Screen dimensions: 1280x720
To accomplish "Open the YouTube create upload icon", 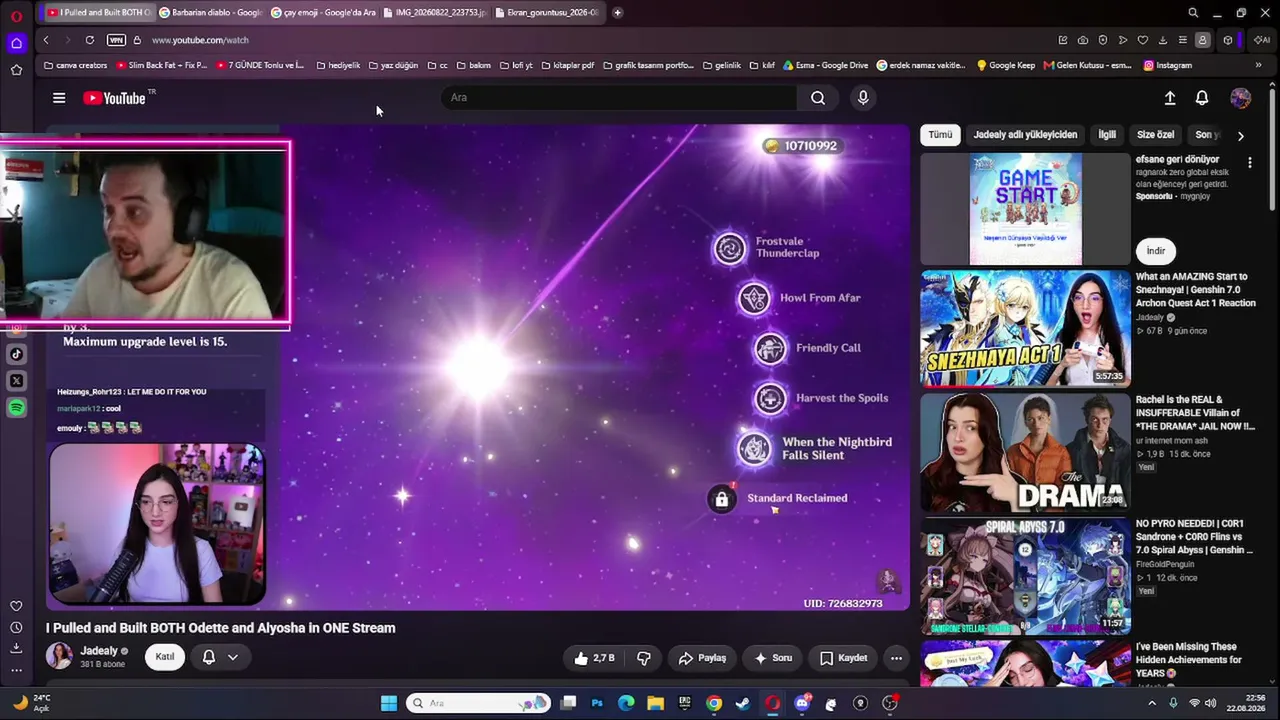I will 1170,98.
